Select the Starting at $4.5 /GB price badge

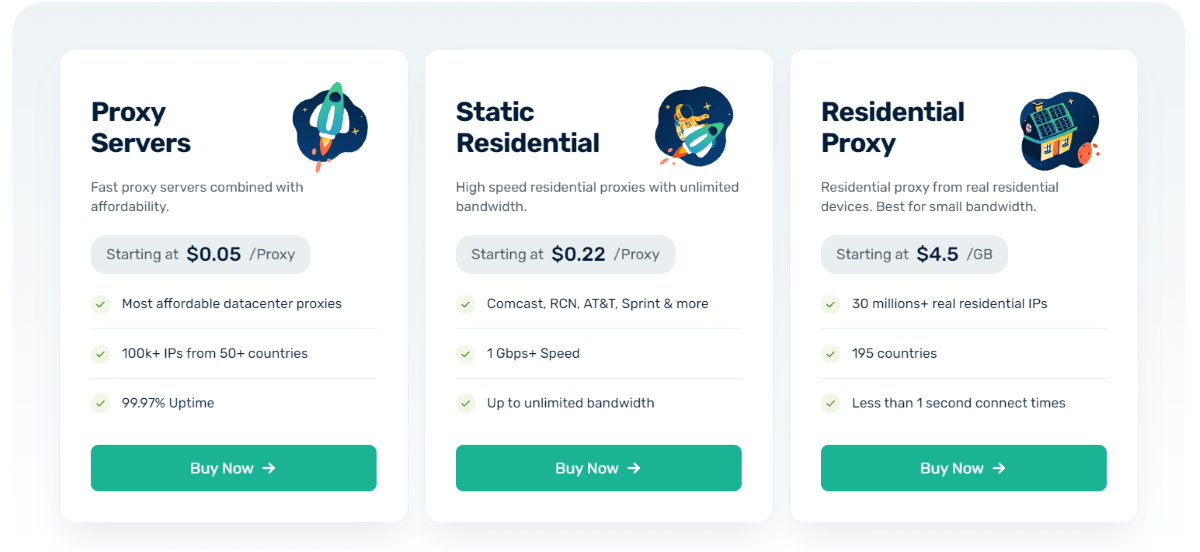[x=914, y=254]
